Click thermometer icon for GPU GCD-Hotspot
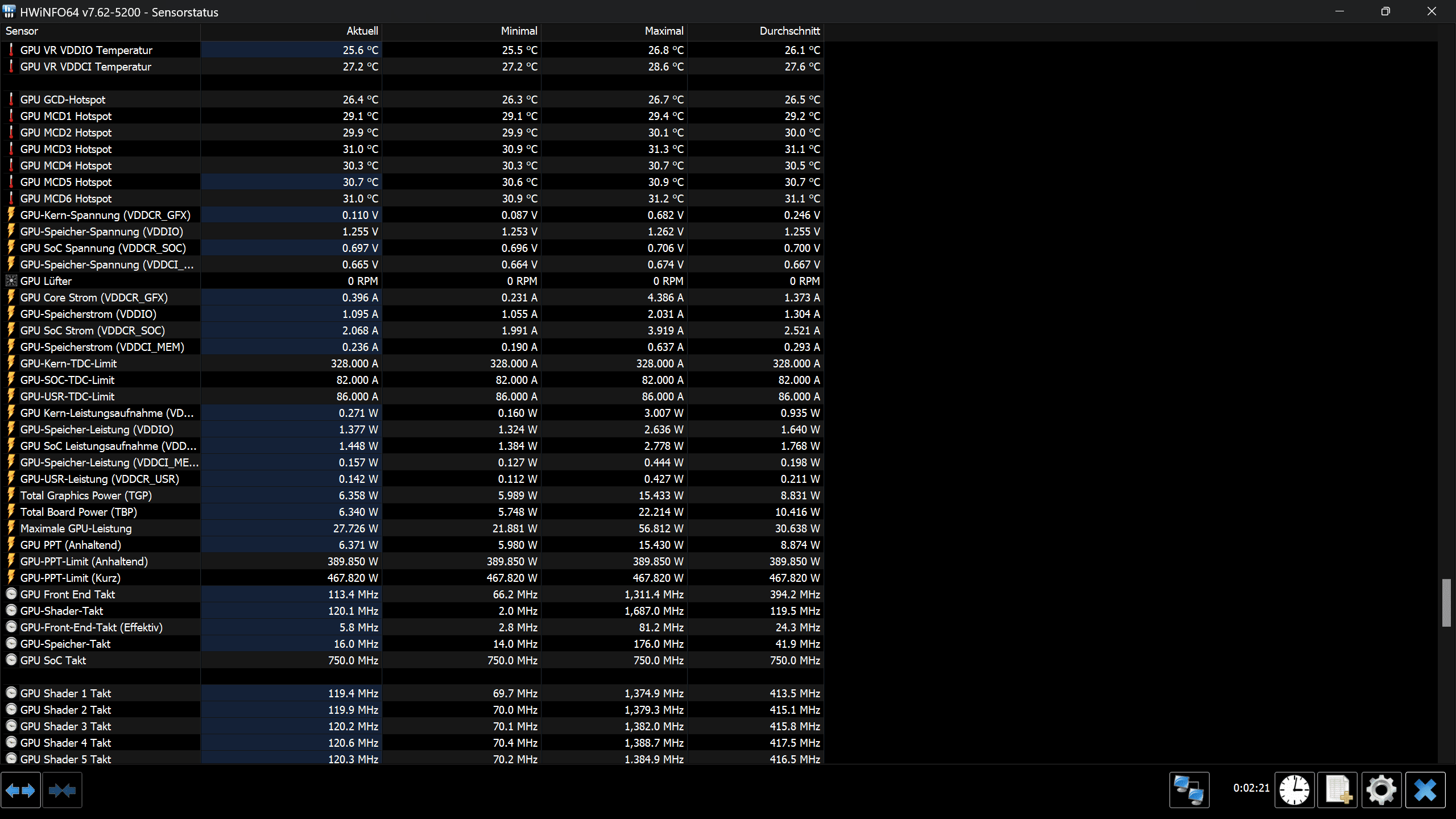The image size is (1456, 819). pyautogui.click(x=11, y=99)
